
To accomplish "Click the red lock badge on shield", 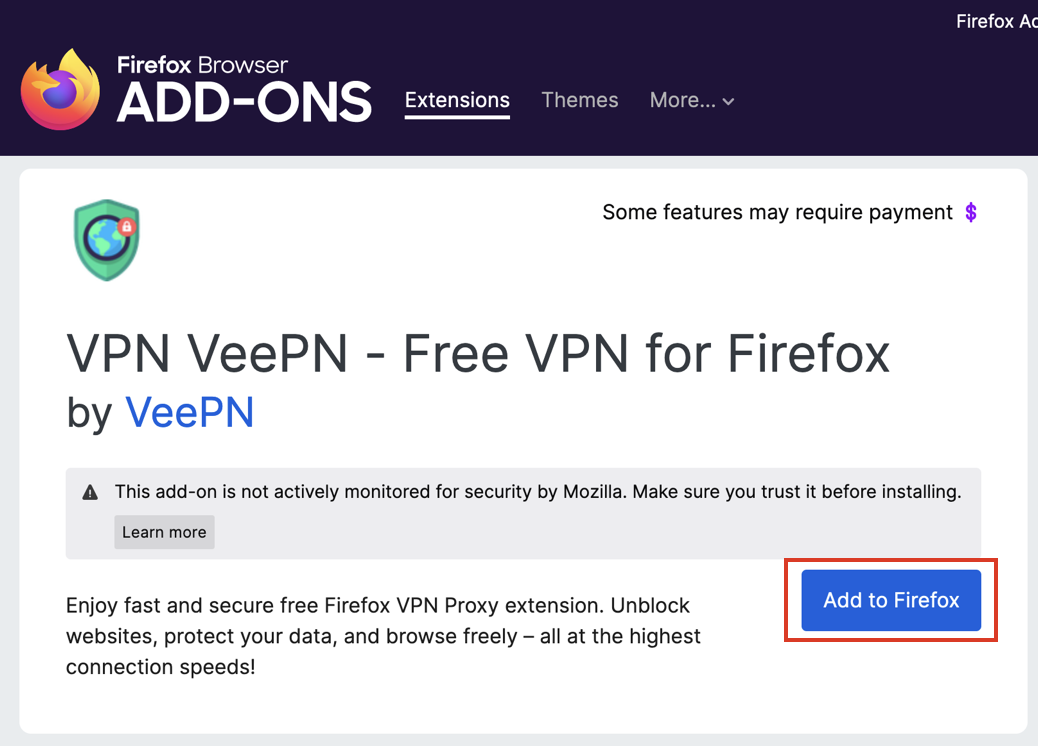I will (x=126, y=227).
